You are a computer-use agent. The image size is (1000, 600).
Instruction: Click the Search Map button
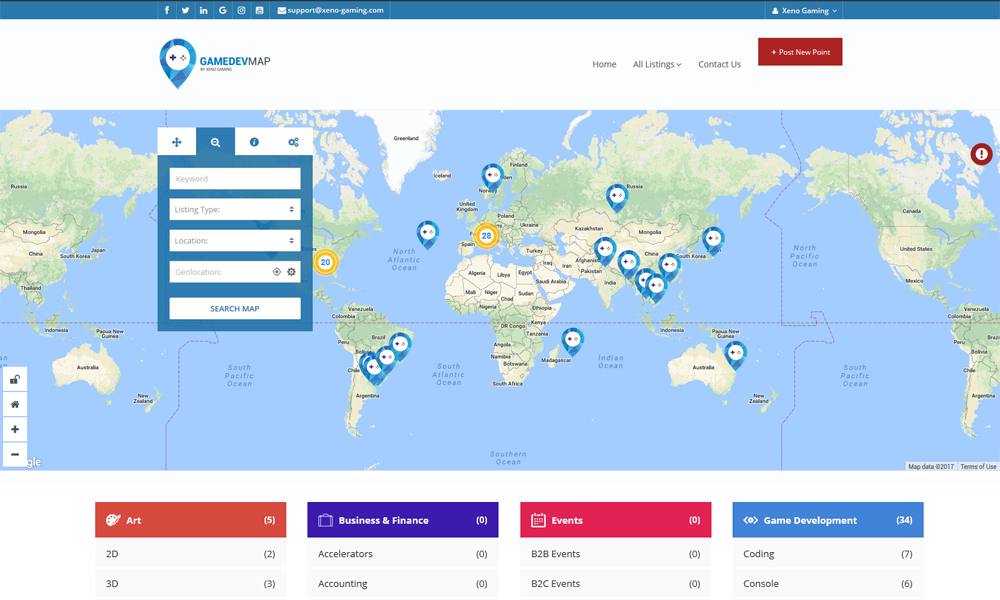pos(235,309)
